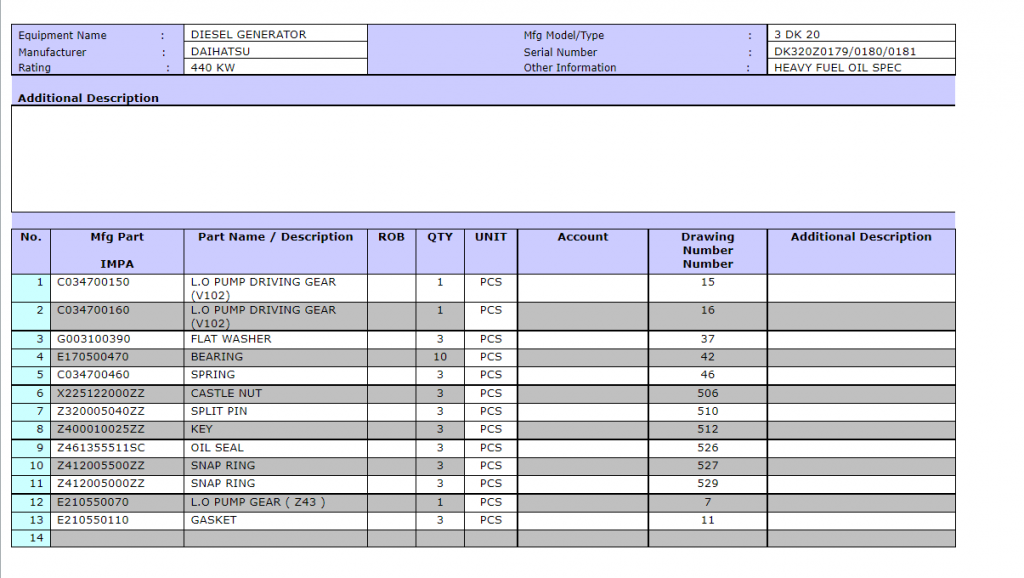Image resolution: width=1024 pixels, height=578 pixels.
Task: Click inside the large Additional Description text area
Action: [x=482, y=158]
